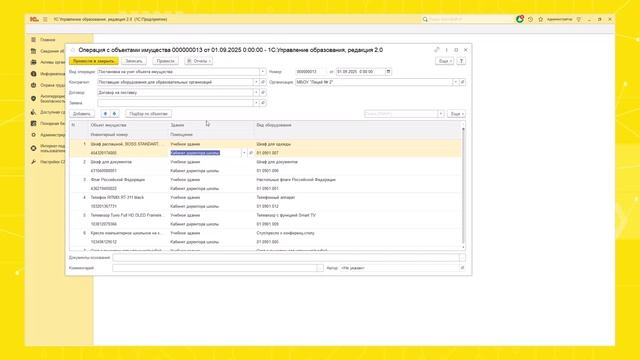The width and height of the screenshot is (640, 360).
Task: Click Добавить button
Action: 82,113
